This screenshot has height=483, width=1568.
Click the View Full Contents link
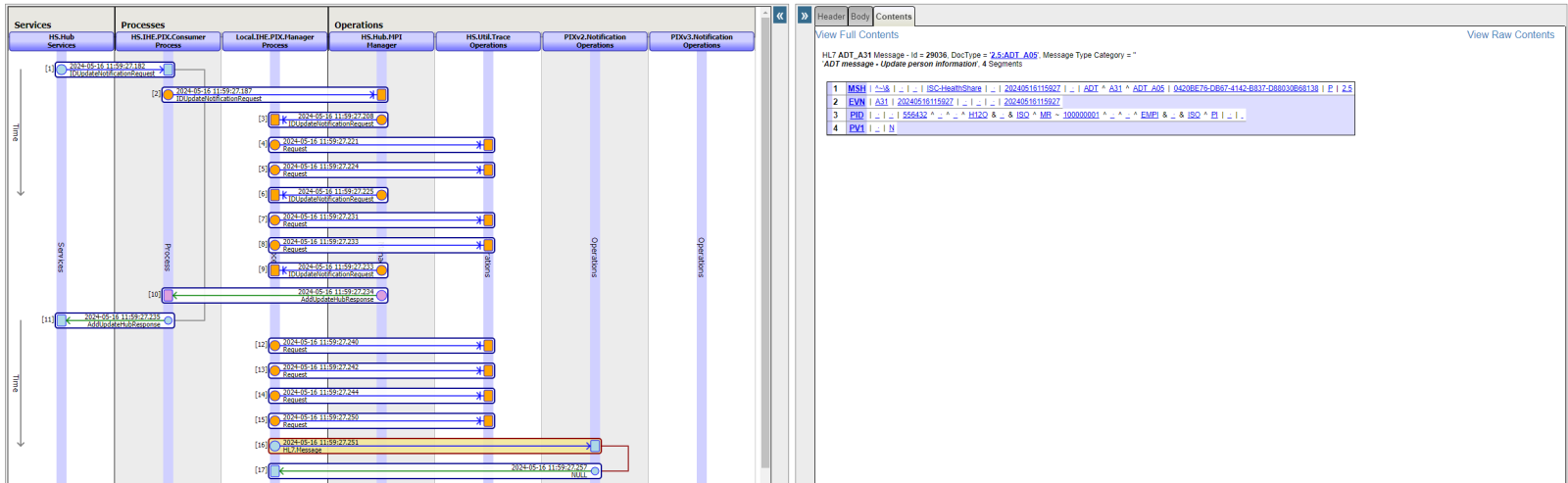coord(857,35)
